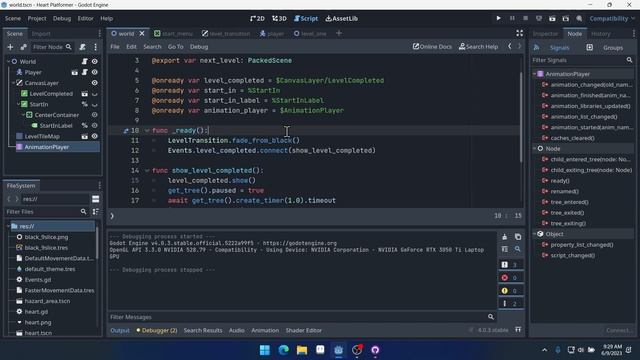Collapse the World node tree

[x=8, y=61]
